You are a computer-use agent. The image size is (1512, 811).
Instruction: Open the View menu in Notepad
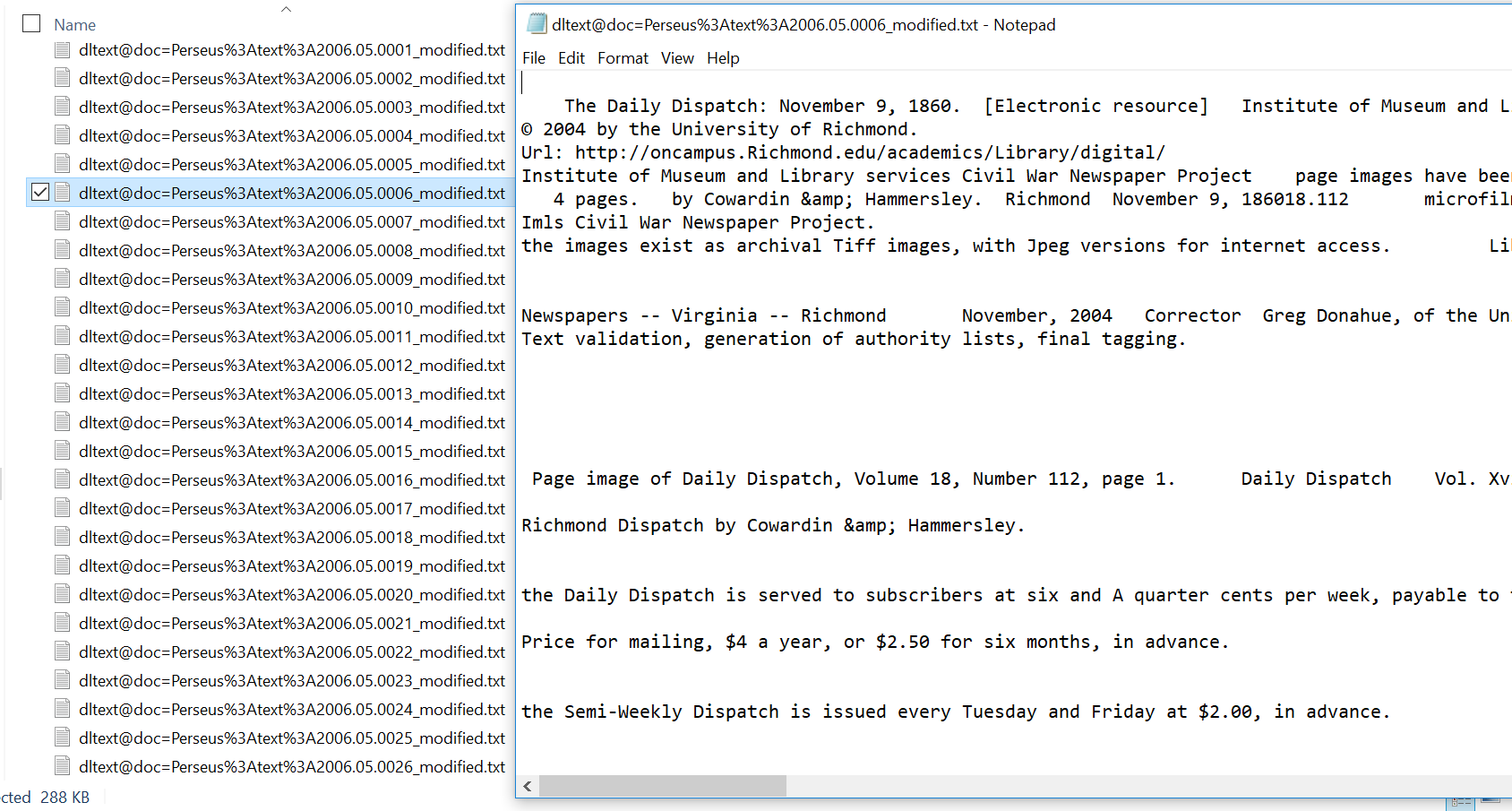[x=677, y=58]
